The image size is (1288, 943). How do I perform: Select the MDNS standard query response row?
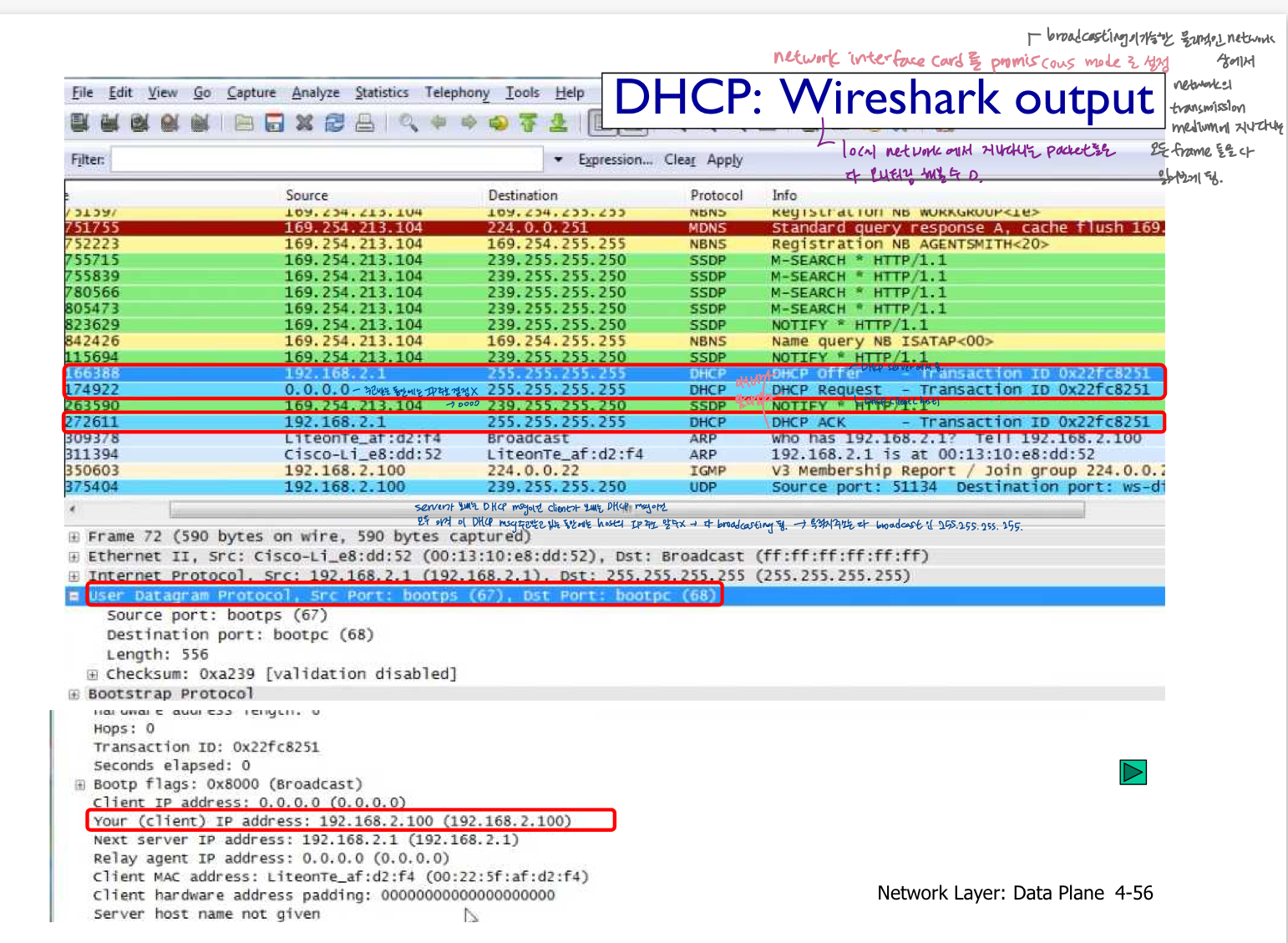(x=615, y=227)
